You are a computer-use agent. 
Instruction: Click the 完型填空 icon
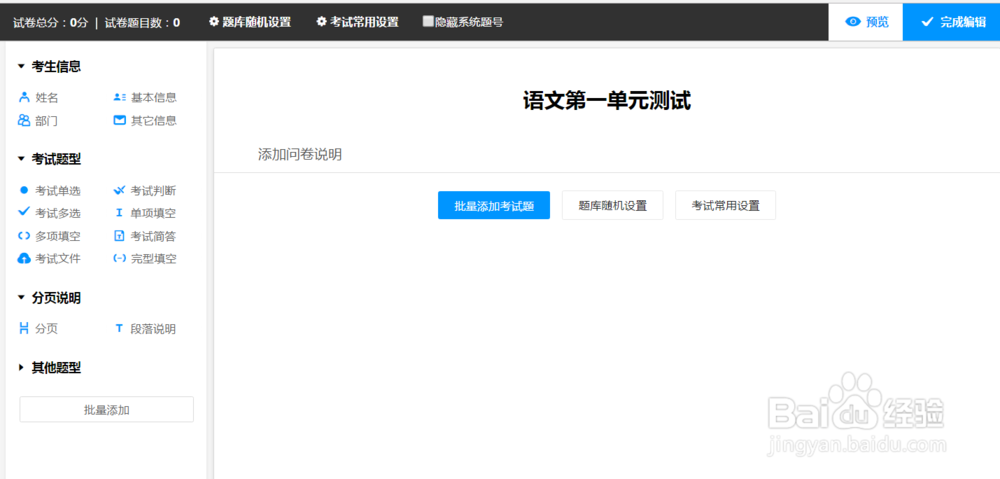tap(119, 258)
